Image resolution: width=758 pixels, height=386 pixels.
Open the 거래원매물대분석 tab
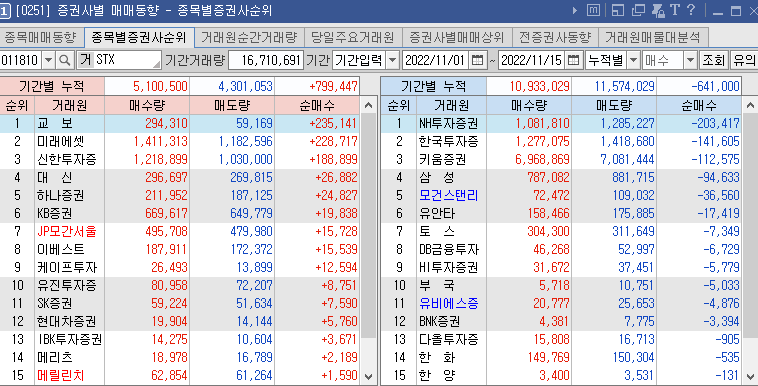[653, 37]
